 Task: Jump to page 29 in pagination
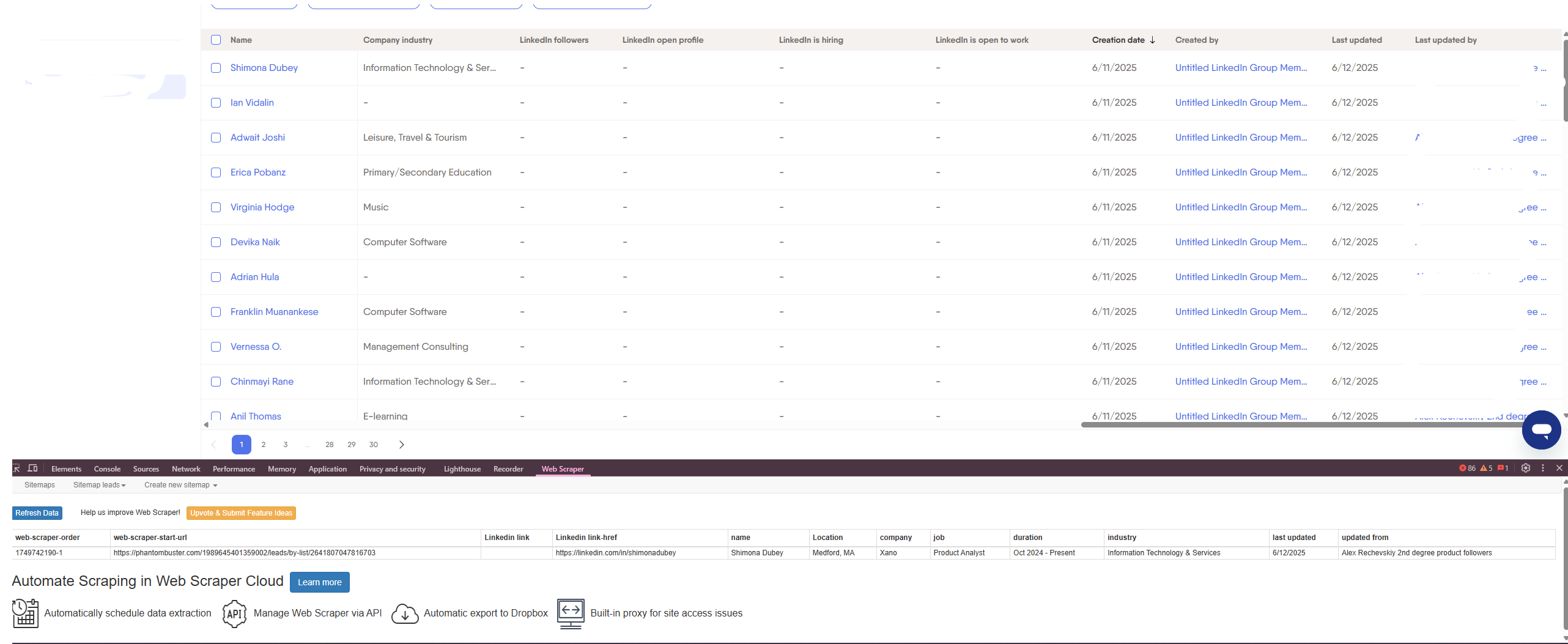pyautogui.click(x=351, y=445)
